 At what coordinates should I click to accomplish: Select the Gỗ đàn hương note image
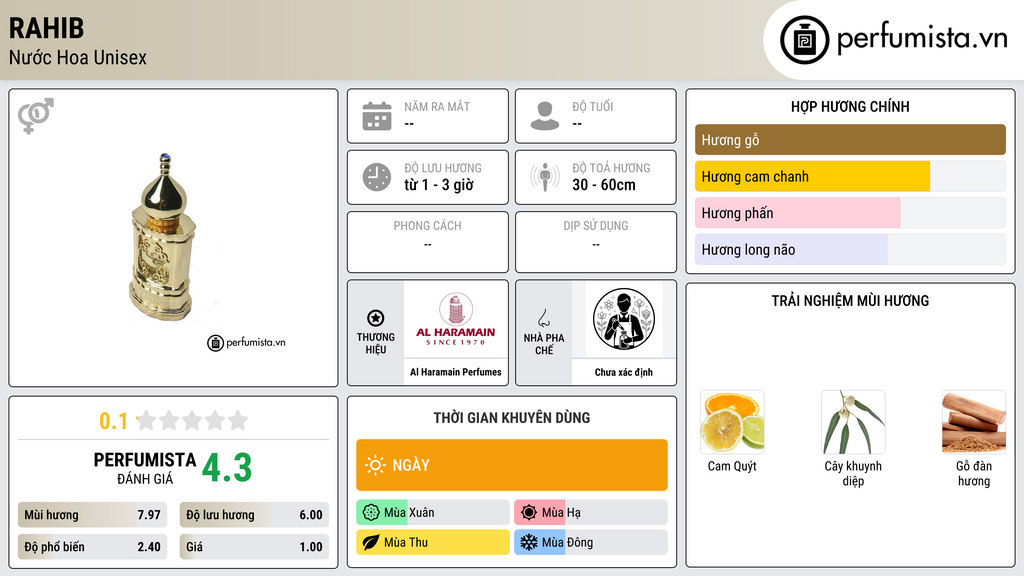pos(974,422)
